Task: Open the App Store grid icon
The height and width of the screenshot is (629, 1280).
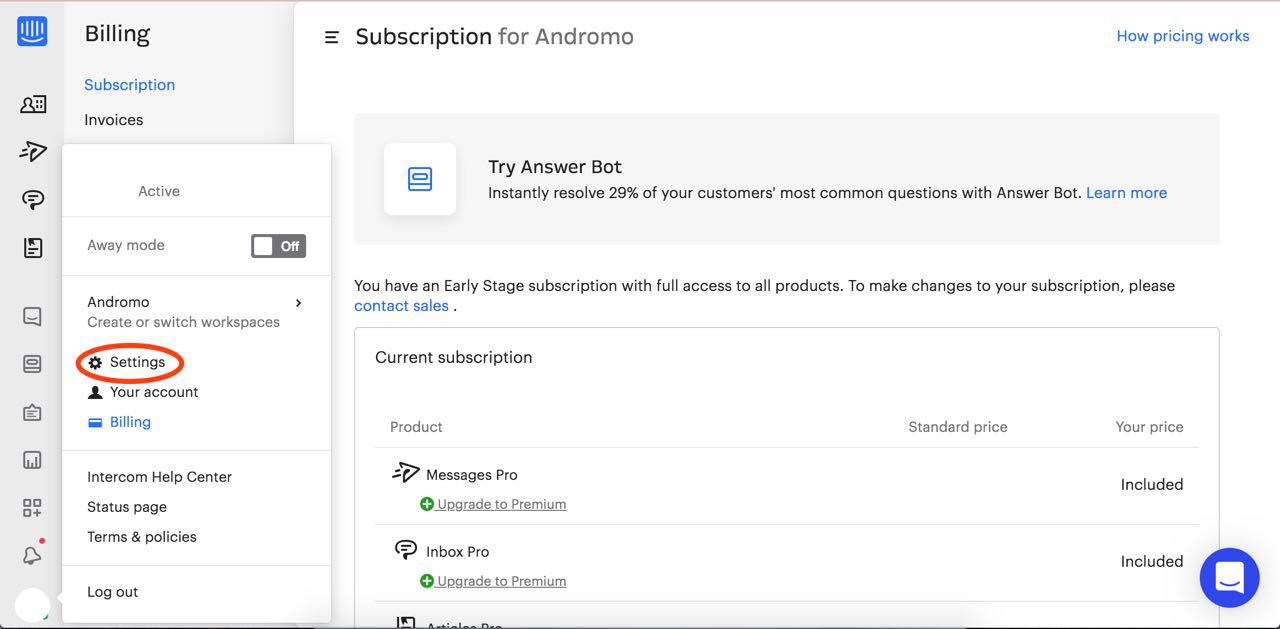Action: pyautogui.click(x=32, y=508)
